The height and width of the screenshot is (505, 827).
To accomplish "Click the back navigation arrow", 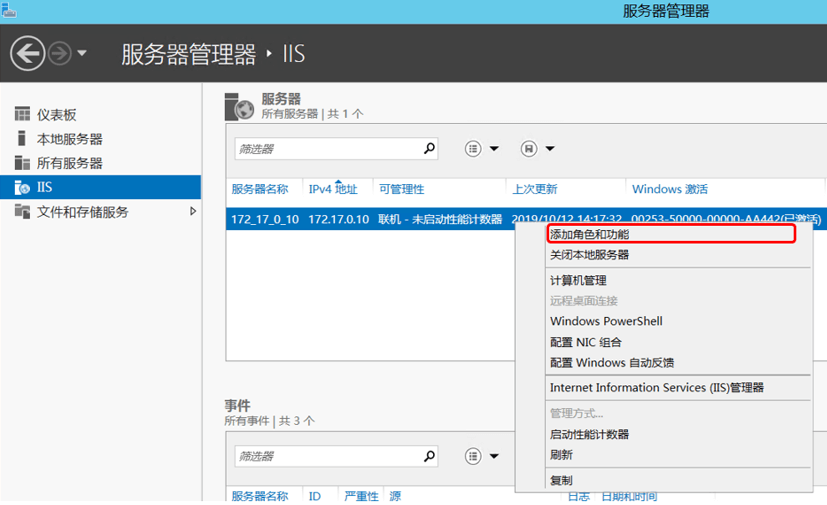I will 27,53.
